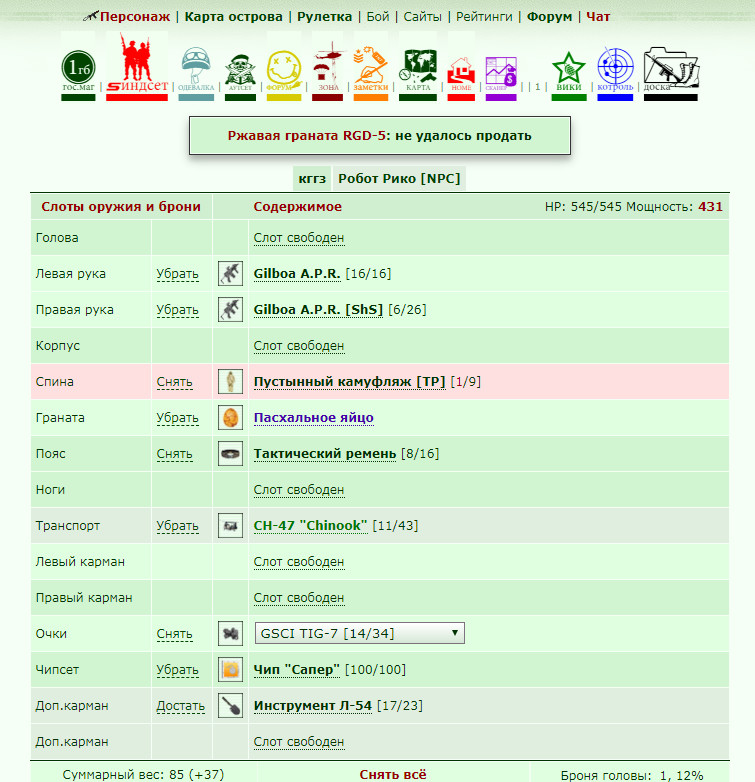Click Снять for the Спина slot
This screenshot has width=755, height=782.
(x=175, y=382)
